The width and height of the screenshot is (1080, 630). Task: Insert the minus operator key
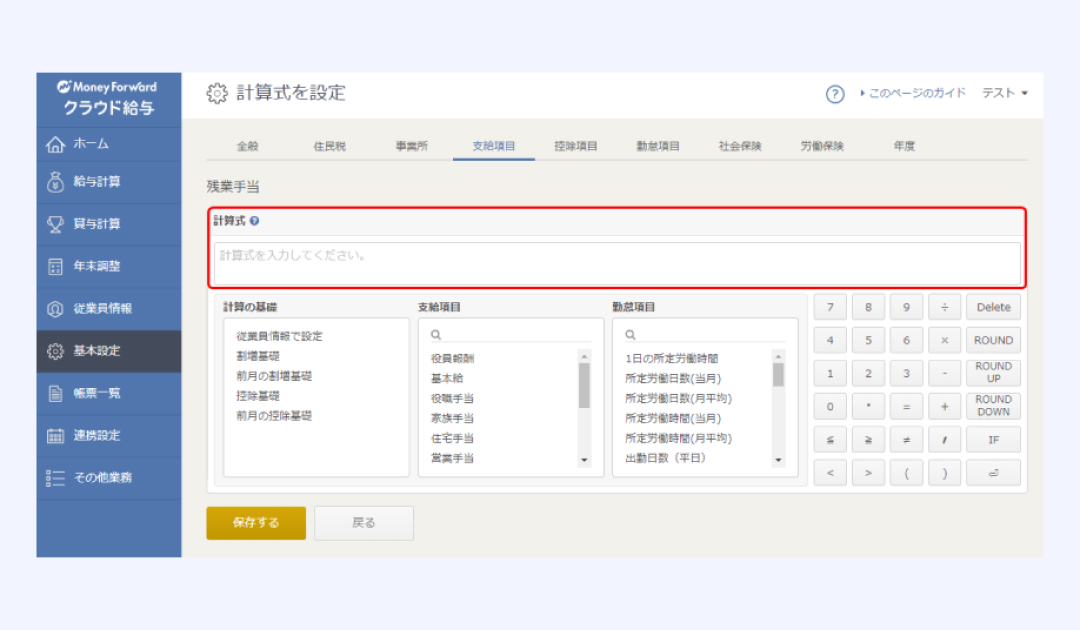pyautogui.click(x=944, y=372)
